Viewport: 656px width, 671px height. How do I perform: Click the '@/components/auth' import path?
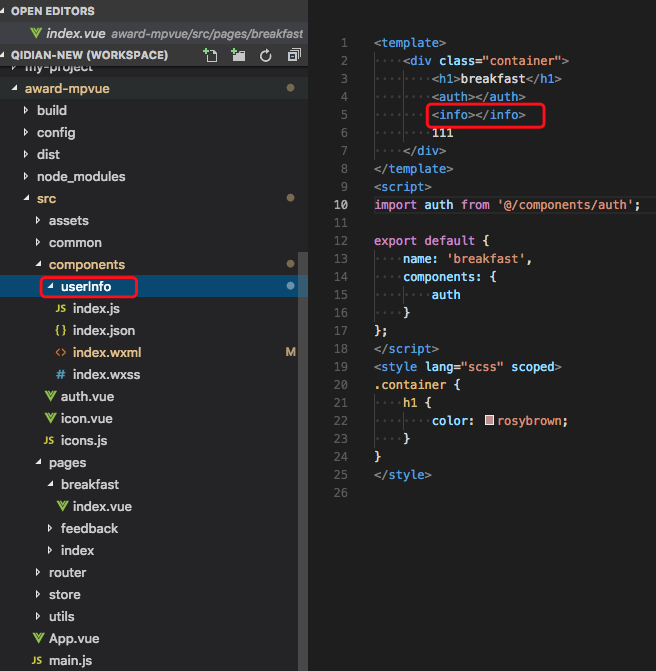565,205
